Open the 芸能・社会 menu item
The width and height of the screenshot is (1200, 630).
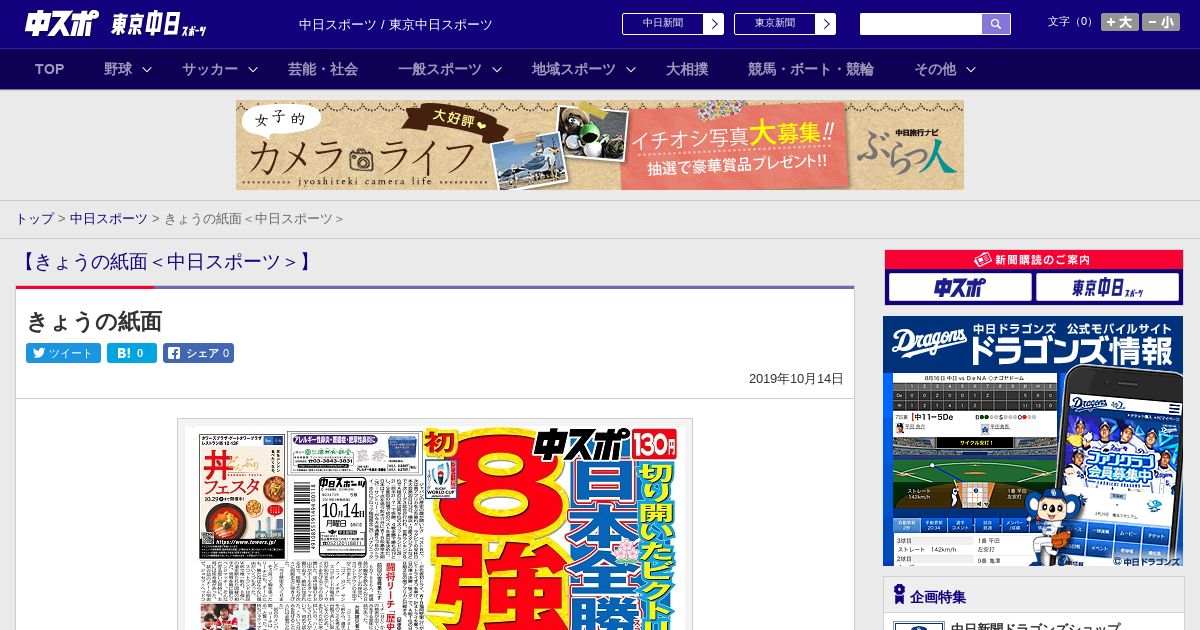click(x=323, y=69)
